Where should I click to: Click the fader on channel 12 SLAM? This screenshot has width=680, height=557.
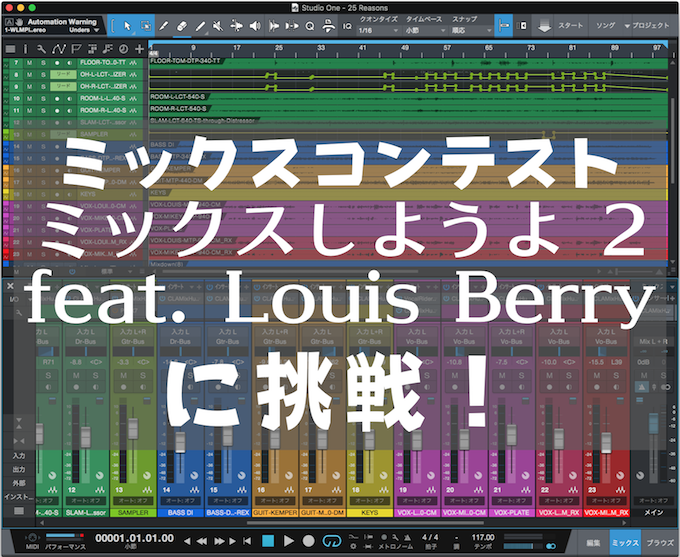[86, 437]
